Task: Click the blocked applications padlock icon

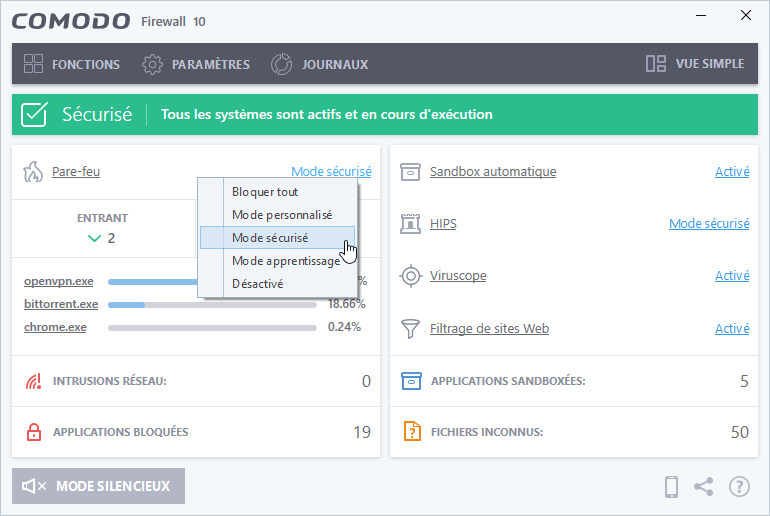Action: click(33, 432)
